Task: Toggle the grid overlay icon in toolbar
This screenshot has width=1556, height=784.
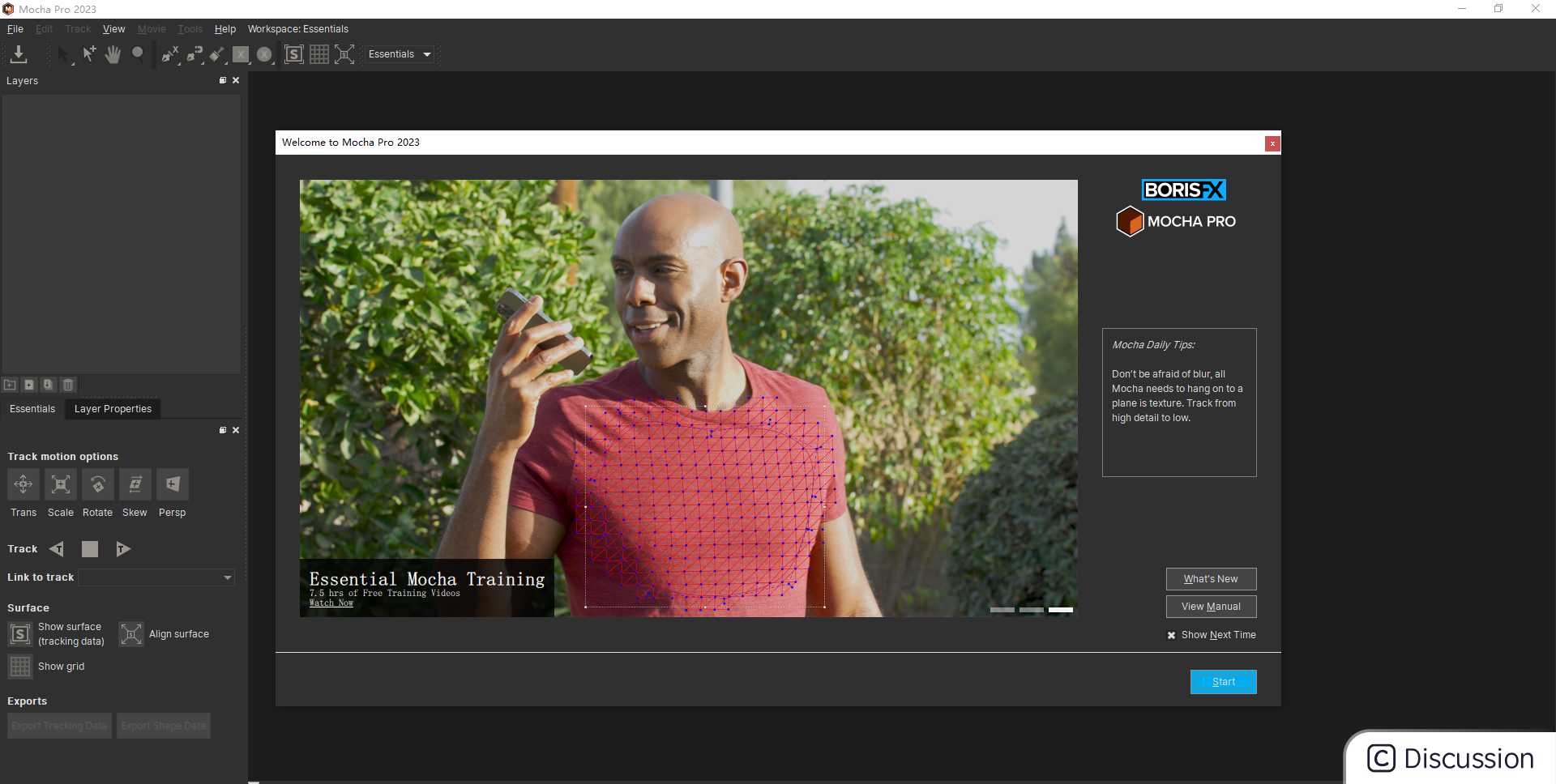Action: point(319,54)
